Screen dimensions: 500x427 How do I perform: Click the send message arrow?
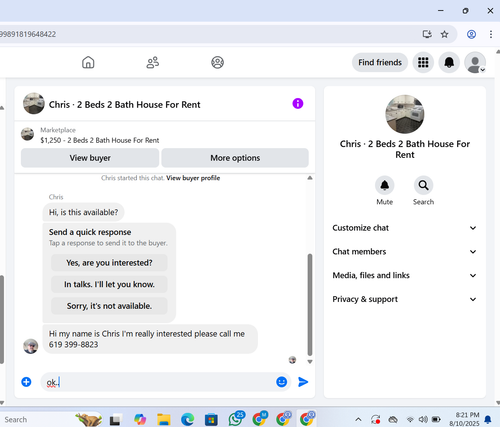tap(303, 382)
